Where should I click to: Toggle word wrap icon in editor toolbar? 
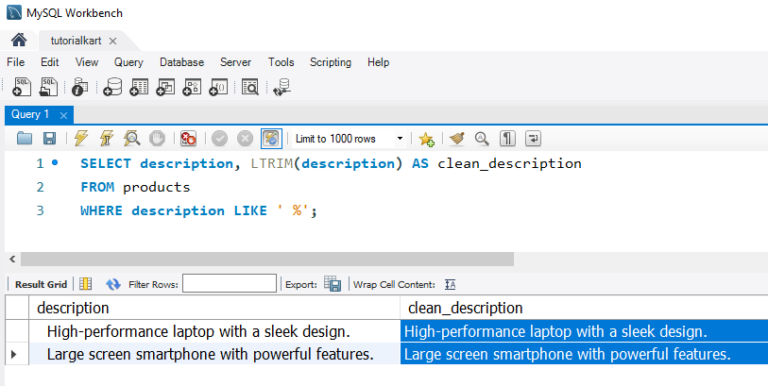coord(533,139)
